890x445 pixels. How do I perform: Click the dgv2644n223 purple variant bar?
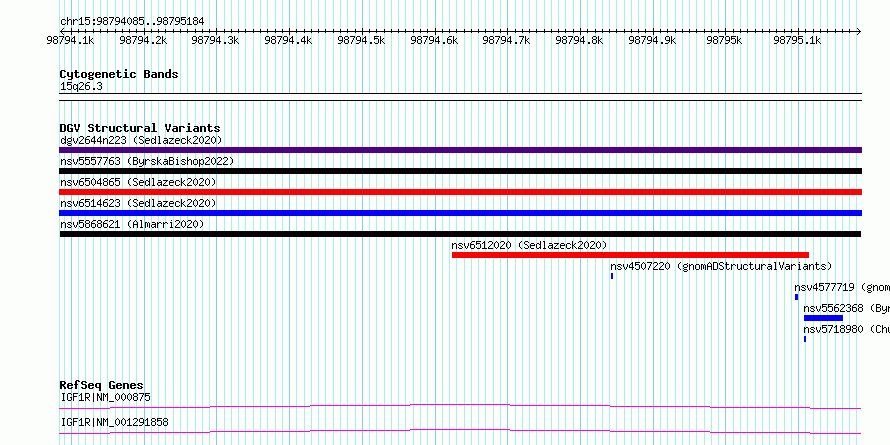460,150
